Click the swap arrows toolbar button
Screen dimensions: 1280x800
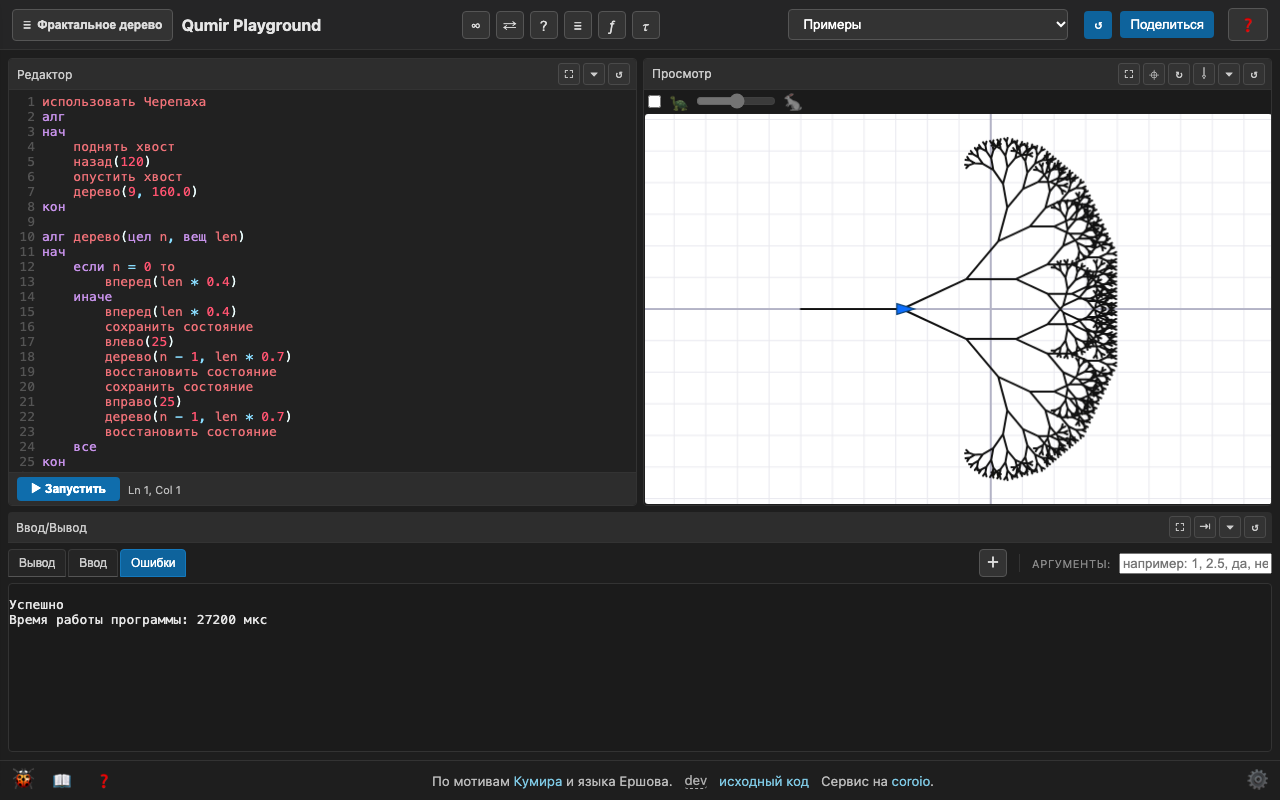[510, 25]
